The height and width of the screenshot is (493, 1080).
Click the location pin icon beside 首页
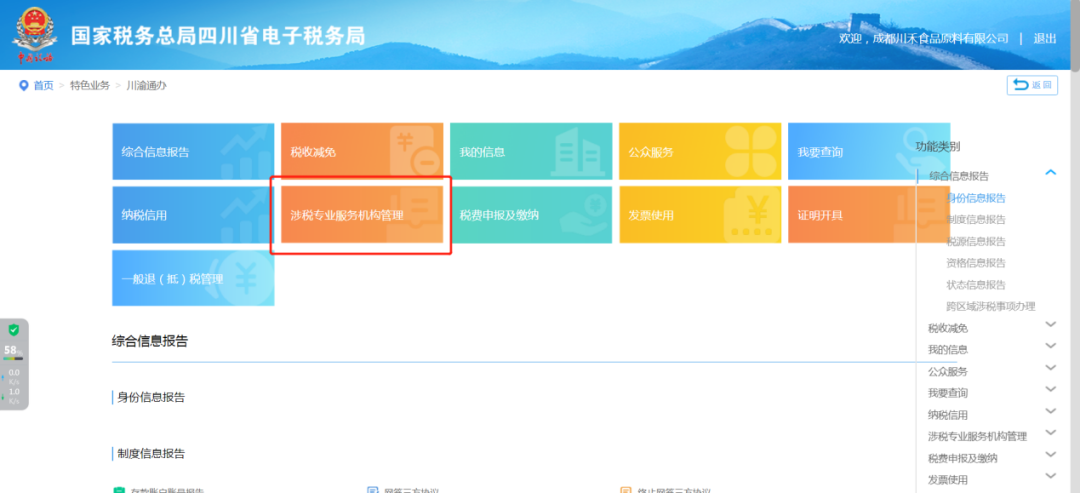point(23,85)
